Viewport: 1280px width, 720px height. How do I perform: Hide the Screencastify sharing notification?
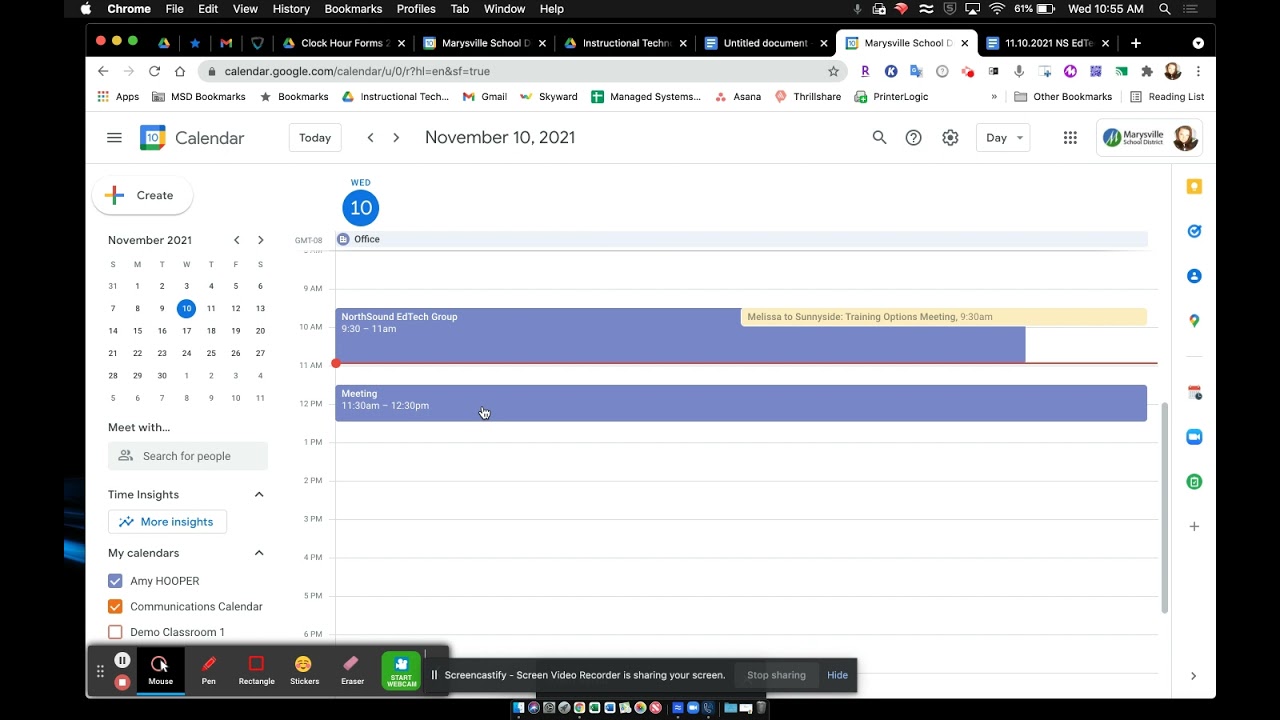[837, 675]
